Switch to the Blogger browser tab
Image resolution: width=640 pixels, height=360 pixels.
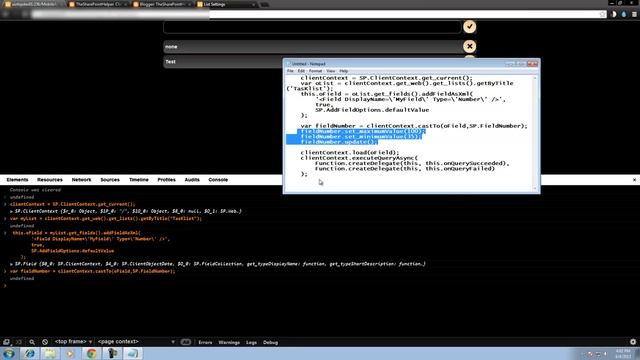[162, 4]
